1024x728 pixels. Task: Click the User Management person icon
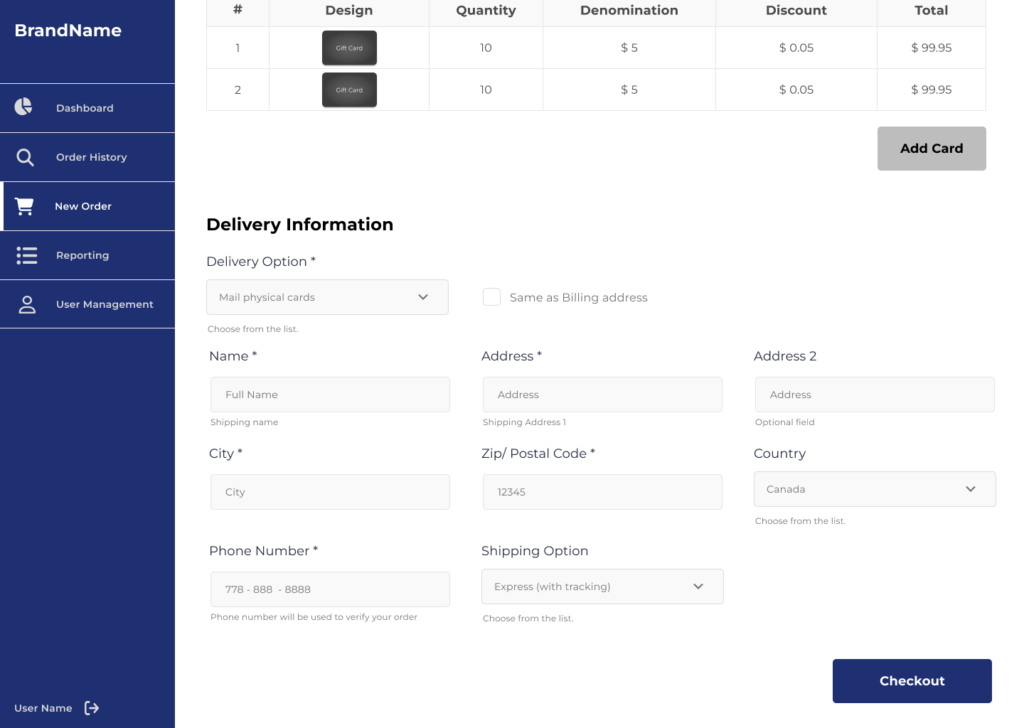pyautogui.click(x=27, y=304)
